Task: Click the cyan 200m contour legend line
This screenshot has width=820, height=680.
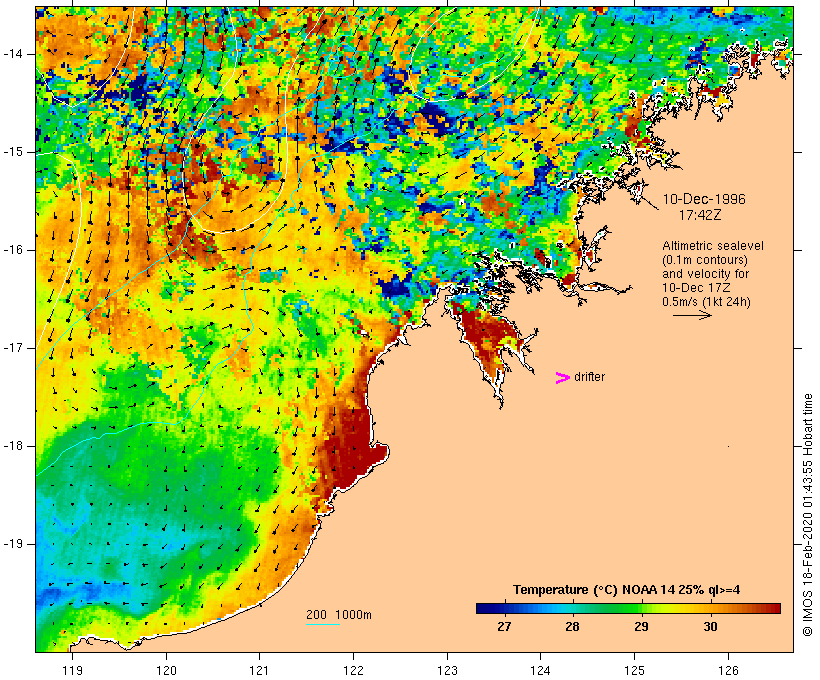Action: [x=323, y=624]
